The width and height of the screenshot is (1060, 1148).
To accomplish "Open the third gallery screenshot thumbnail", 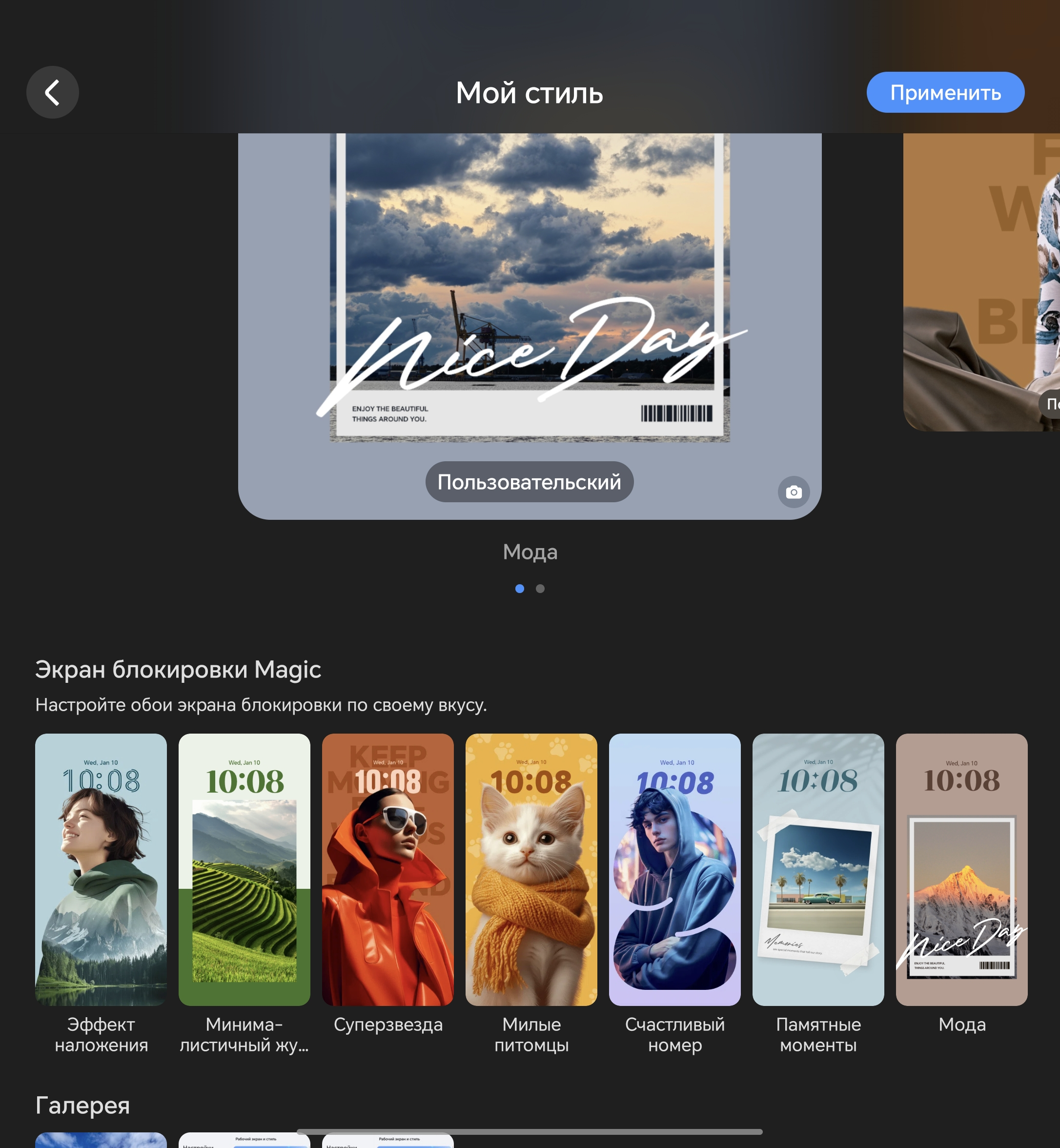I will (x=388, y=1141).
